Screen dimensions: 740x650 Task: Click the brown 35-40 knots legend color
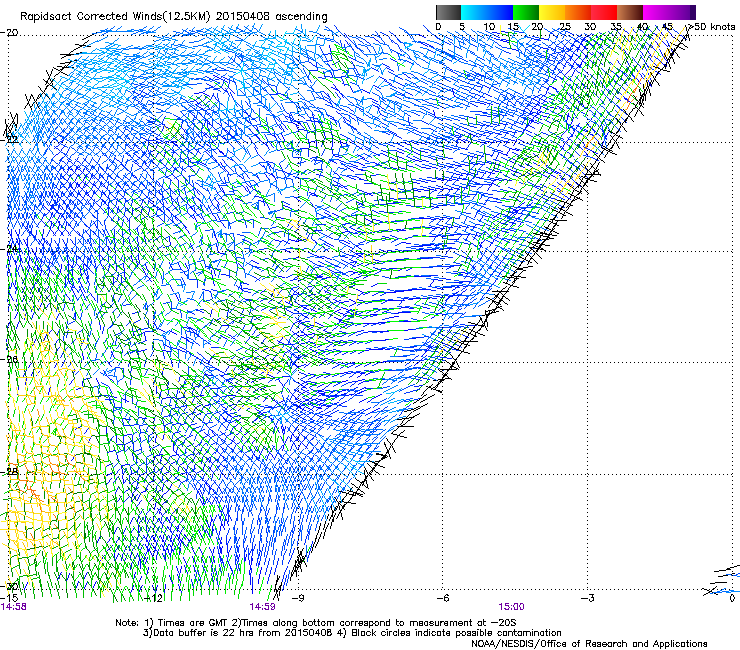[x=630, y=12]
